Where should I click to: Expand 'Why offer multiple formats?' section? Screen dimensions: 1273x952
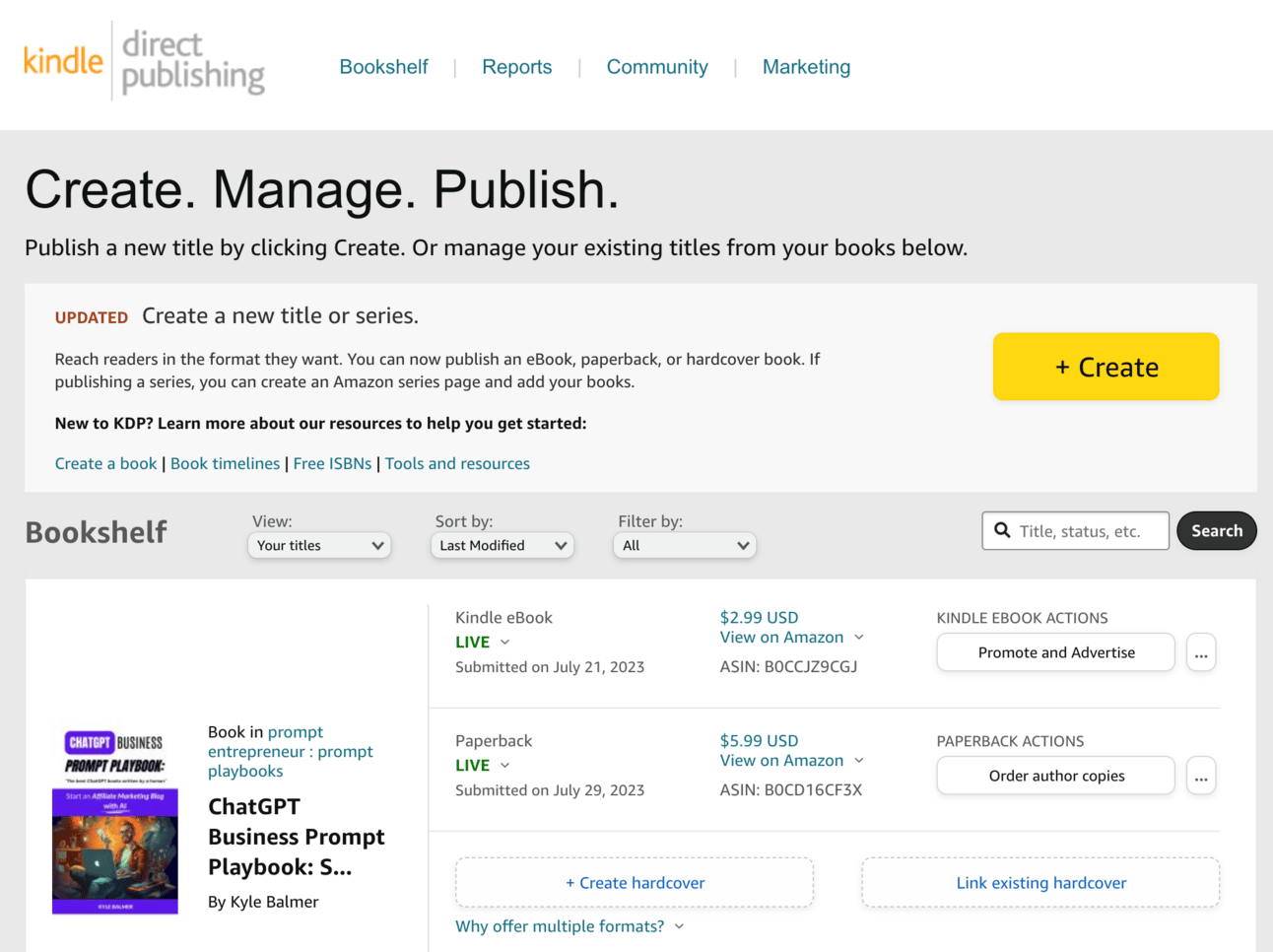point(569,926)
